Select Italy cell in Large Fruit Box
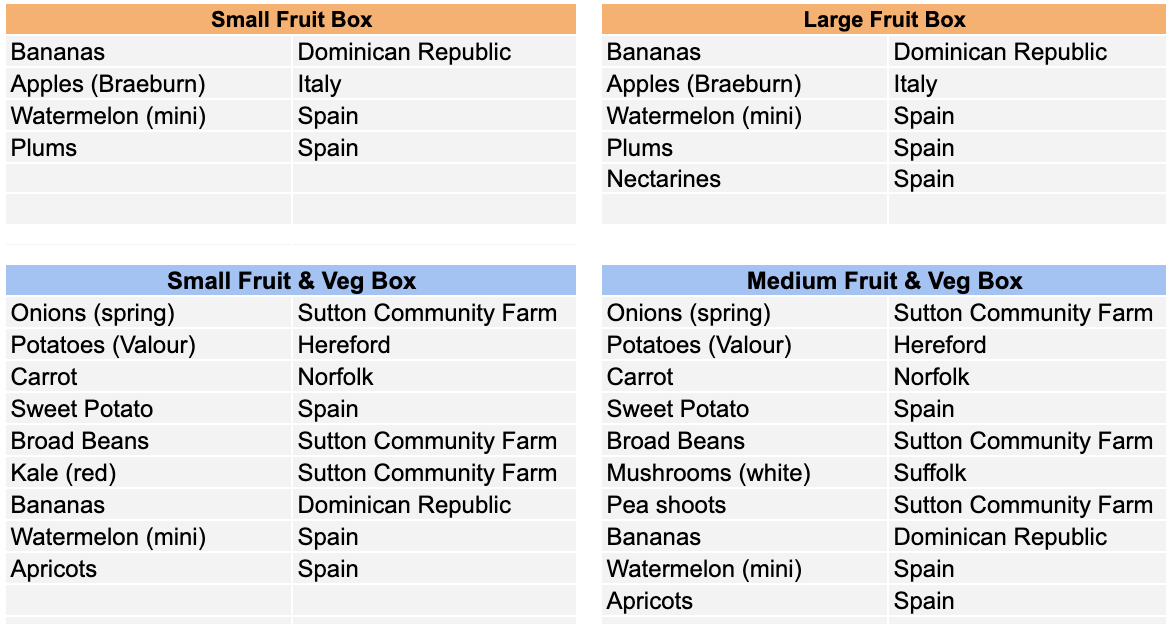 [1028, 84]
